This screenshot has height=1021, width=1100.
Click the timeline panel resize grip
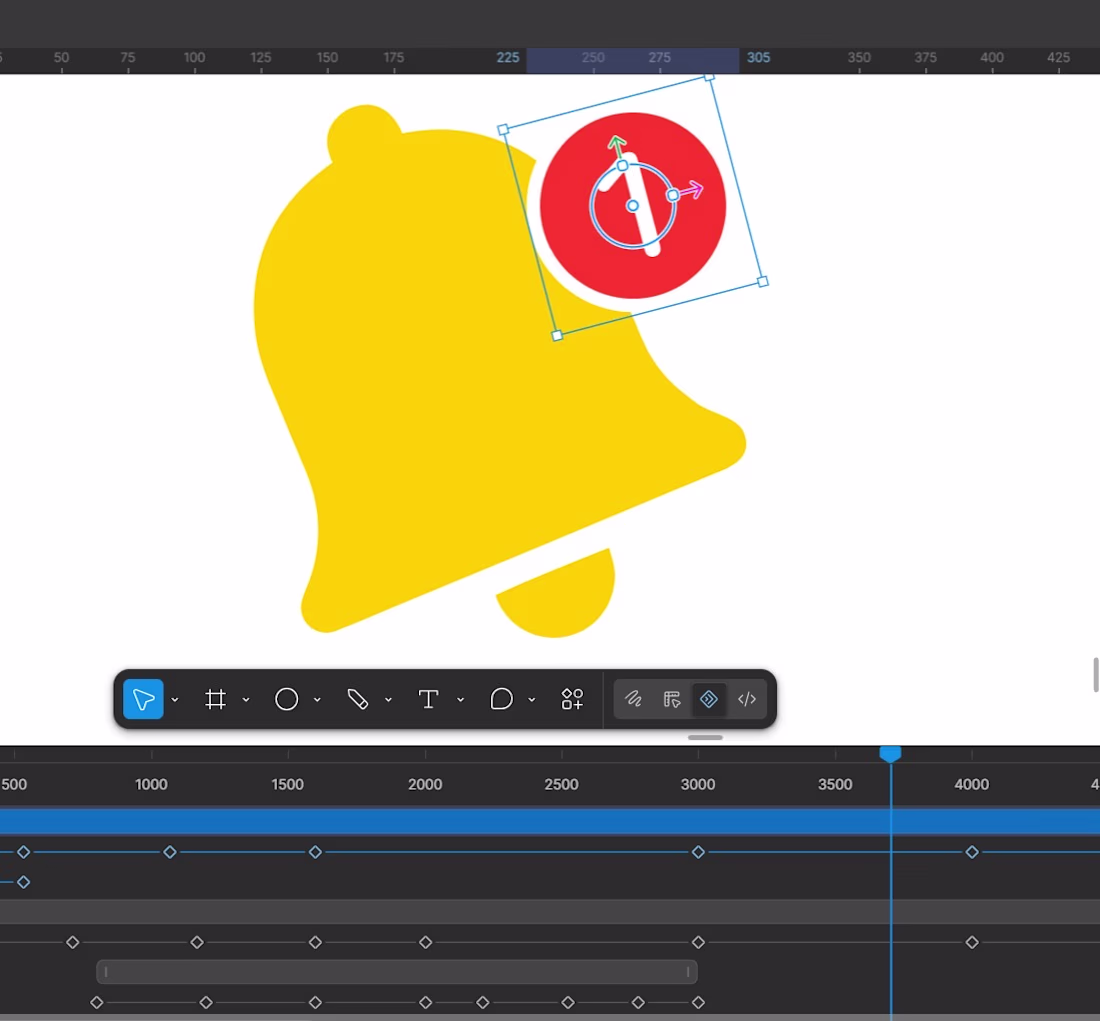(705, 738)
